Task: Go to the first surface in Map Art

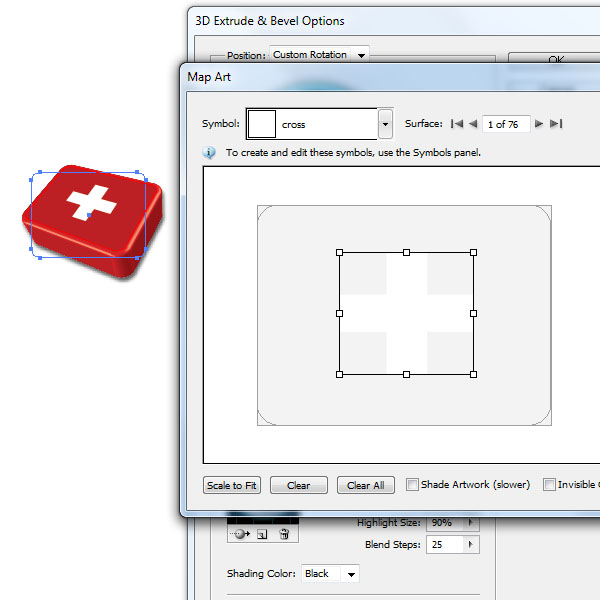Action: click(457, 124)
